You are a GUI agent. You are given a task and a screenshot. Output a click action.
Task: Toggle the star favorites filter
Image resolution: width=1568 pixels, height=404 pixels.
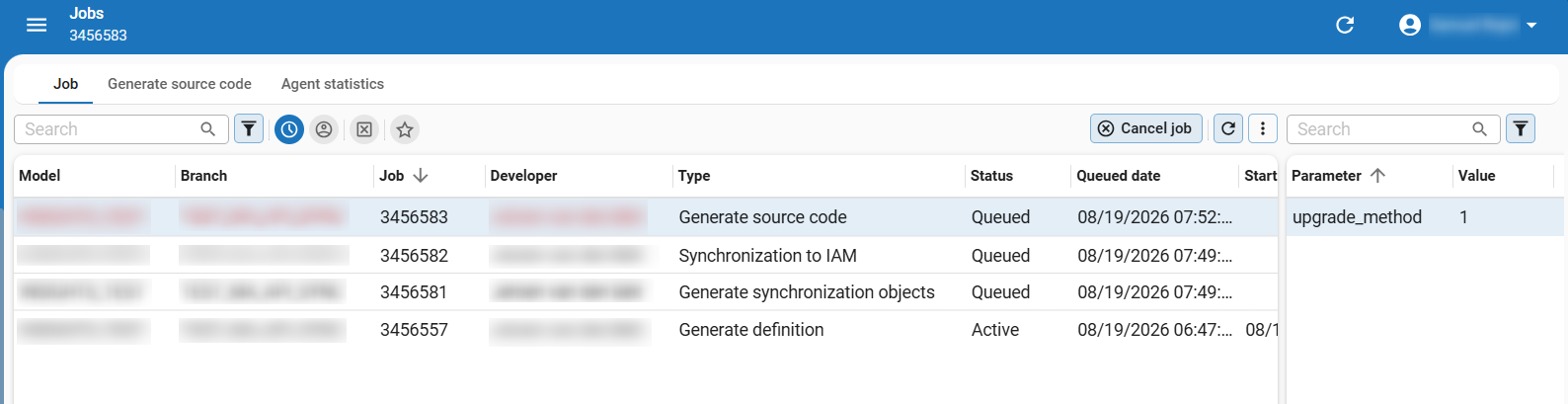click(405, 129)
